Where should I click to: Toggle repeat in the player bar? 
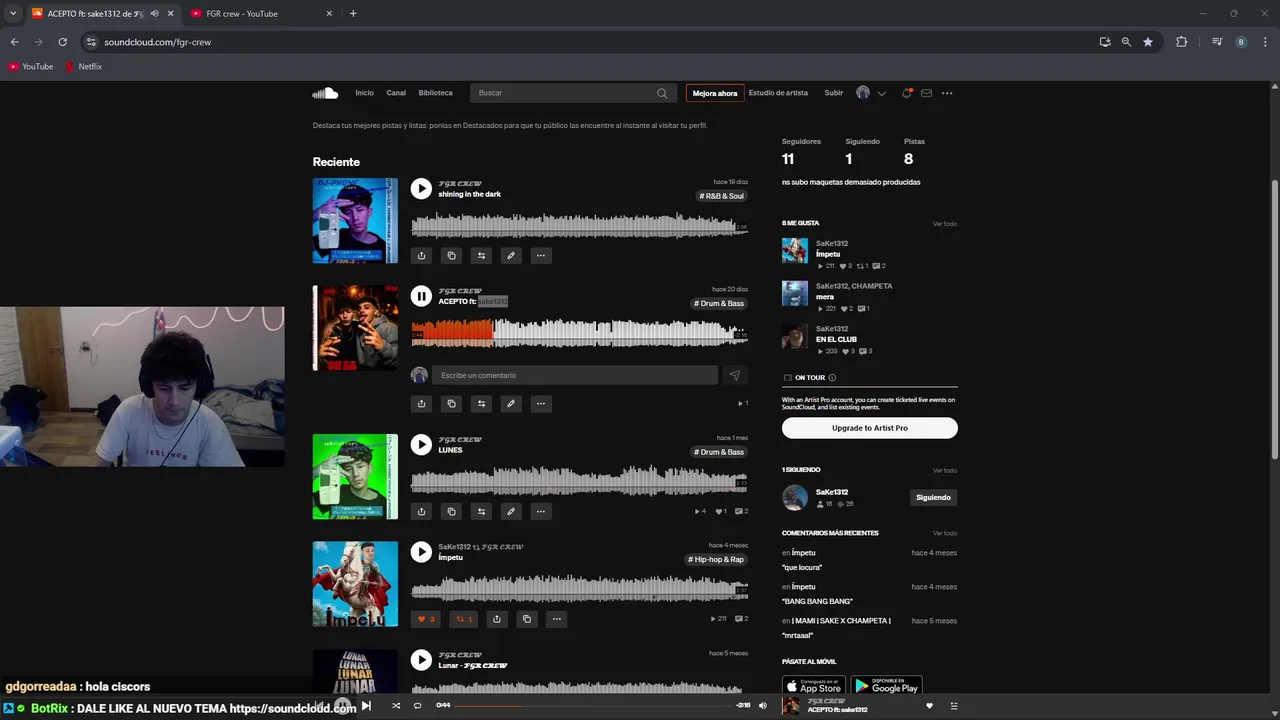pos(418,706)
